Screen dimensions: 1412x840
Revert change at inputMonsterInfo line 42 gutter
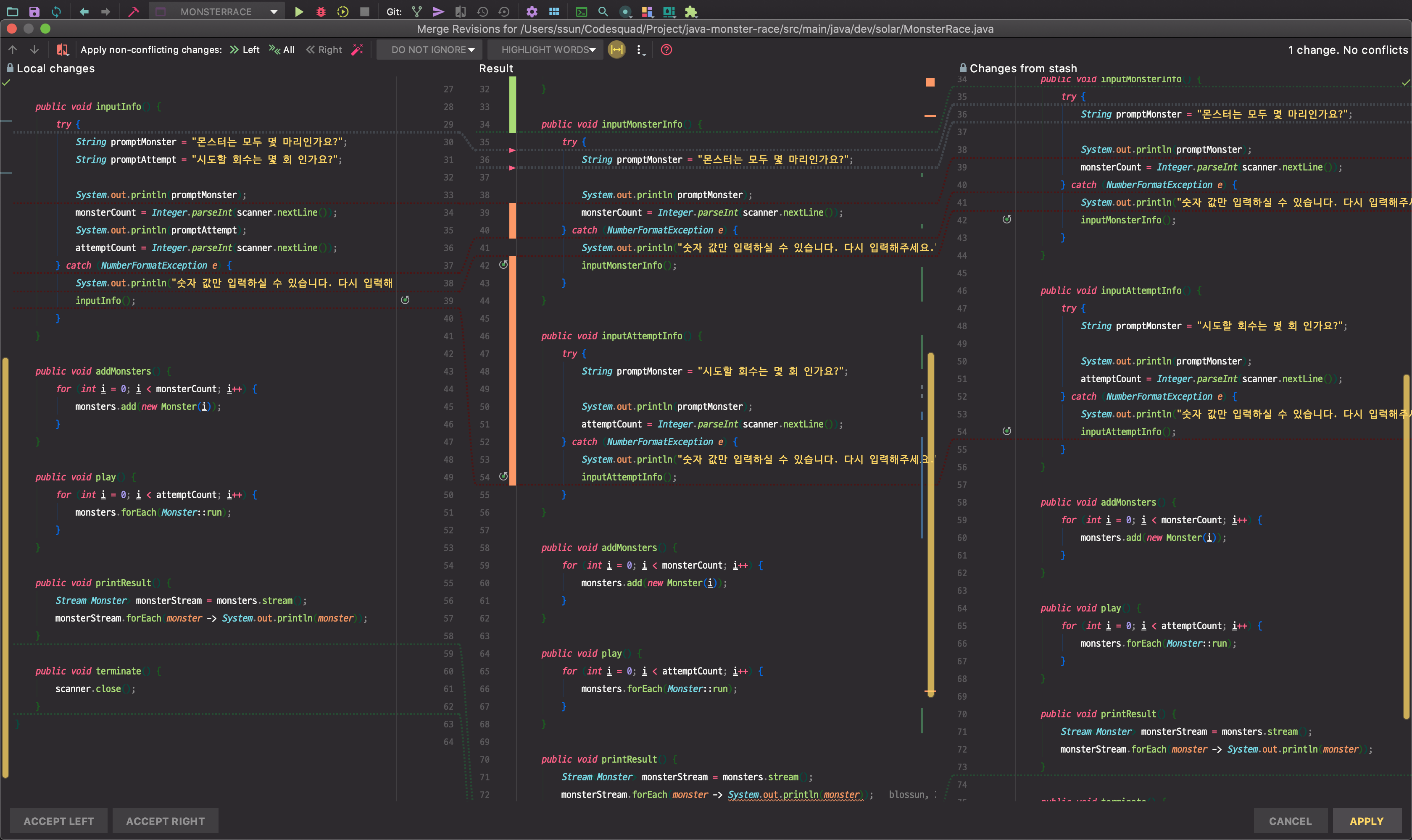[x=503, y=265]
